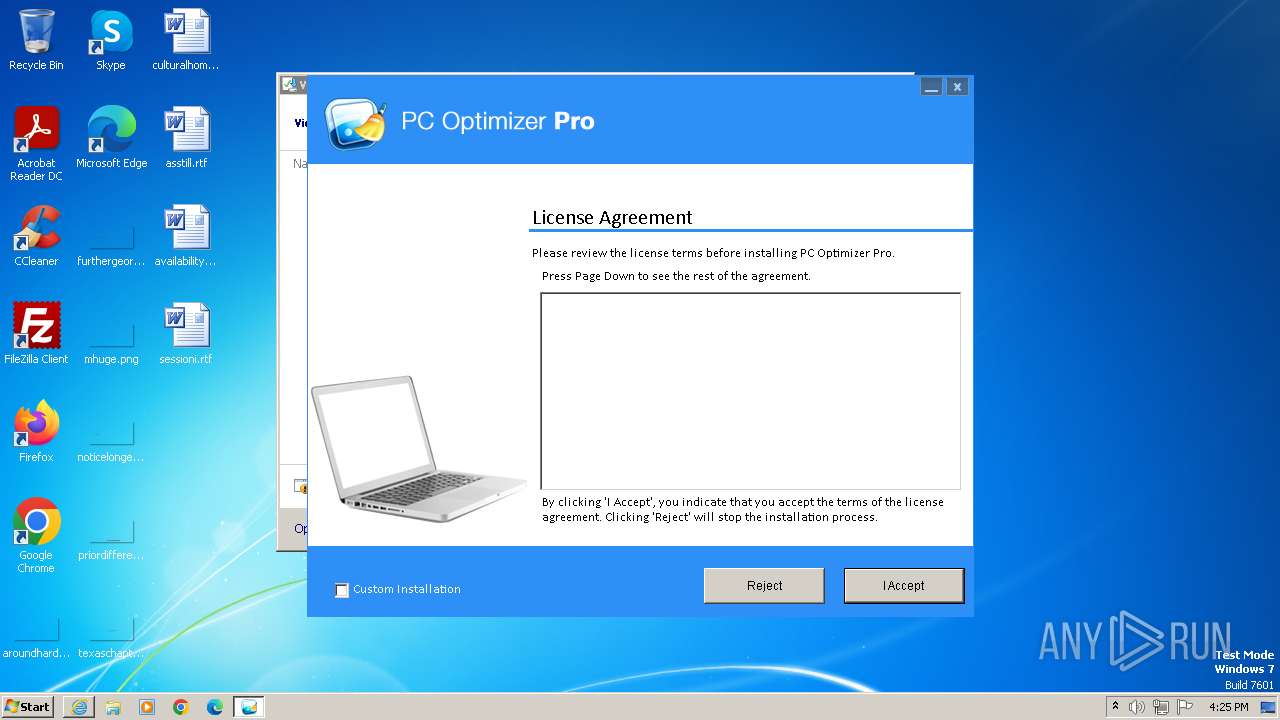This screenshot has height=720, width=1280.
Task: Open Internet Explorer from the taskbar
Action: tap(79, 707)
